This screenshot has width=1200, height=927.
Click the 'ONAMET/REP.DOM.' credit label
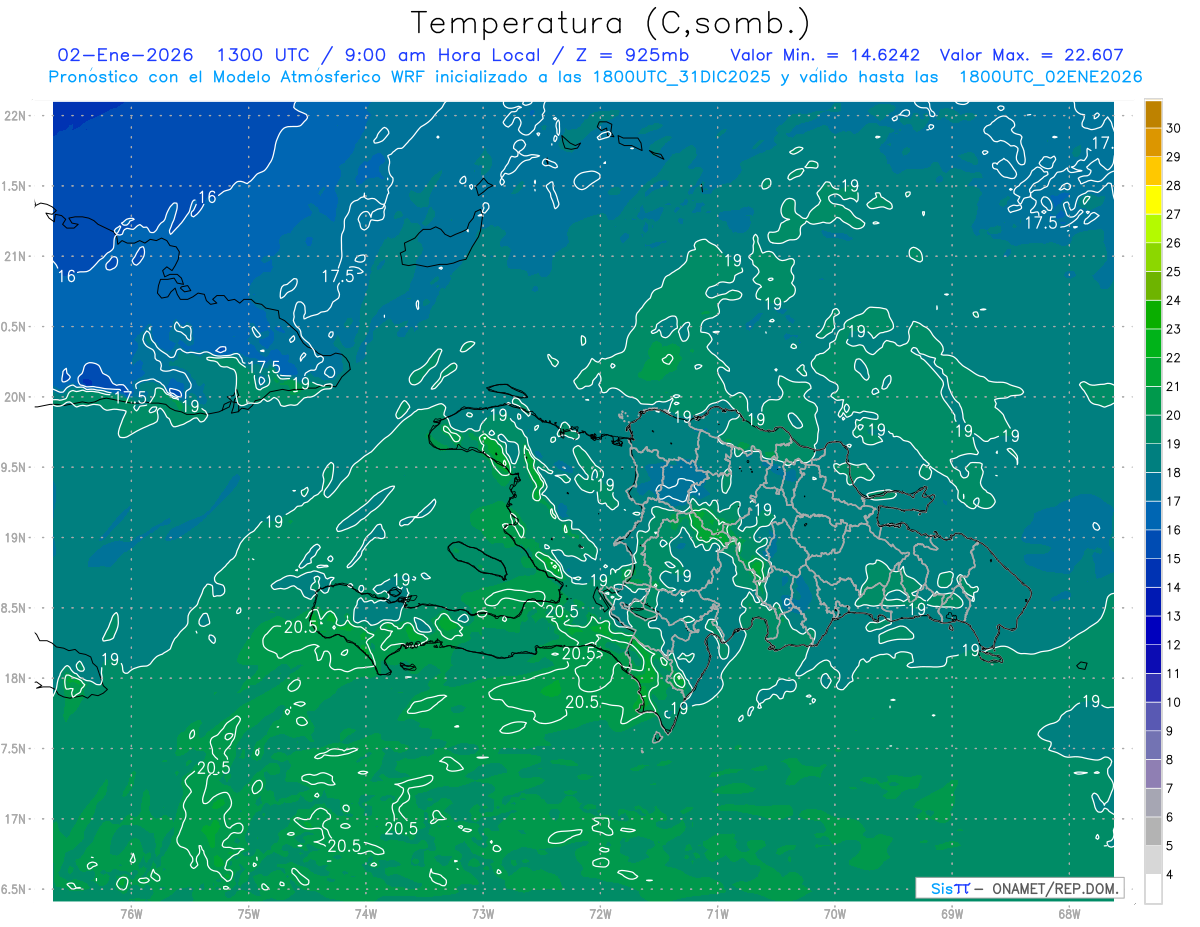(1056, 888)
